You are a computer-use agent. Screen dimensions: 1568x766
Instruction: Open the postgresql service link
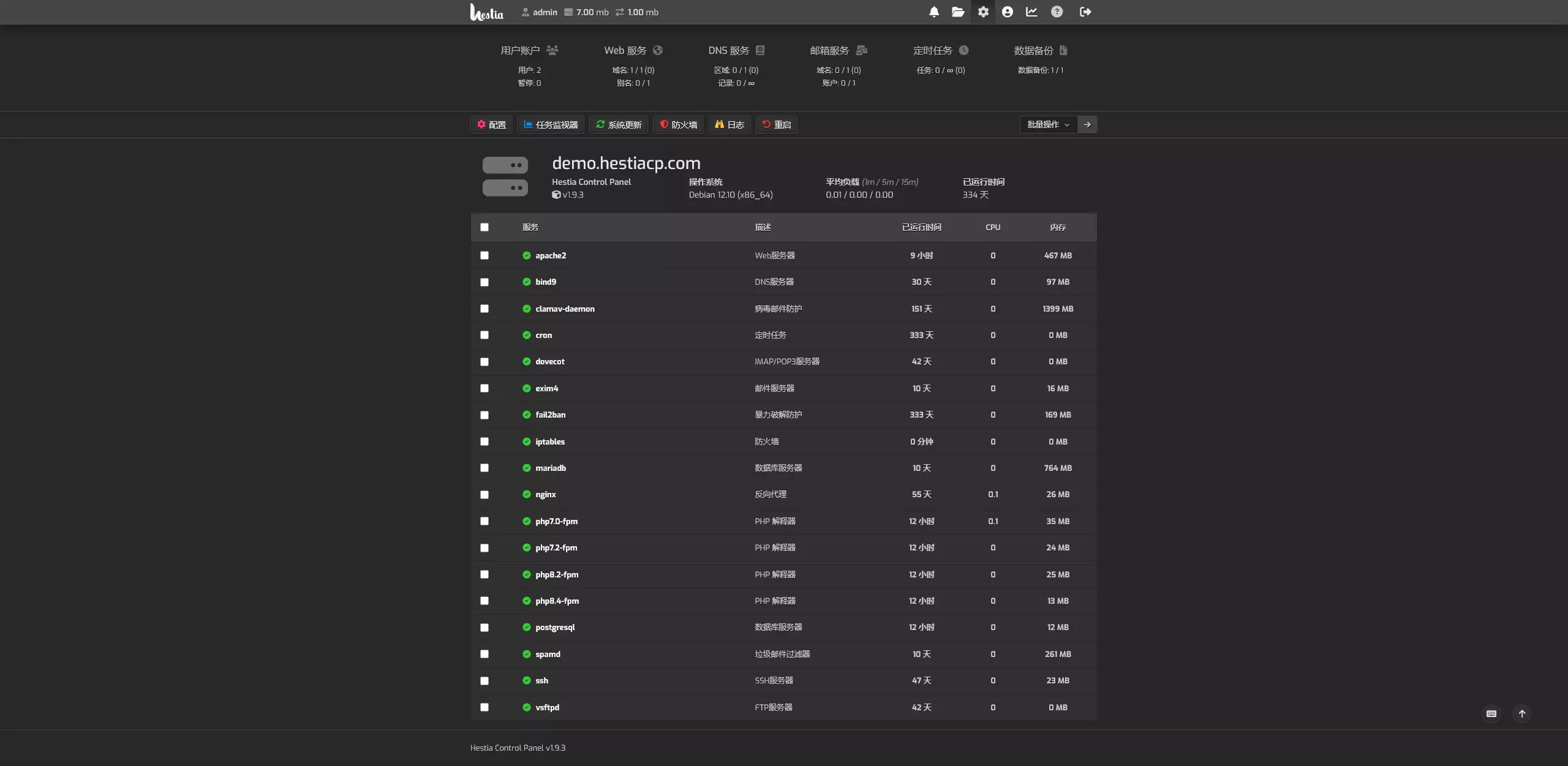click(555, 627)
